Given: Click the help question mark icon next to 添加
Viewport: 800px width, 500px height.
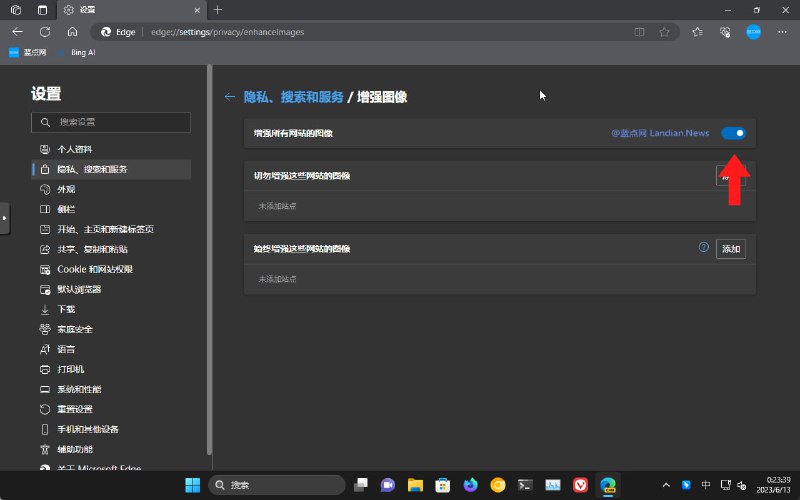Looking at the screenshot, I should click(x=704, y=247).
